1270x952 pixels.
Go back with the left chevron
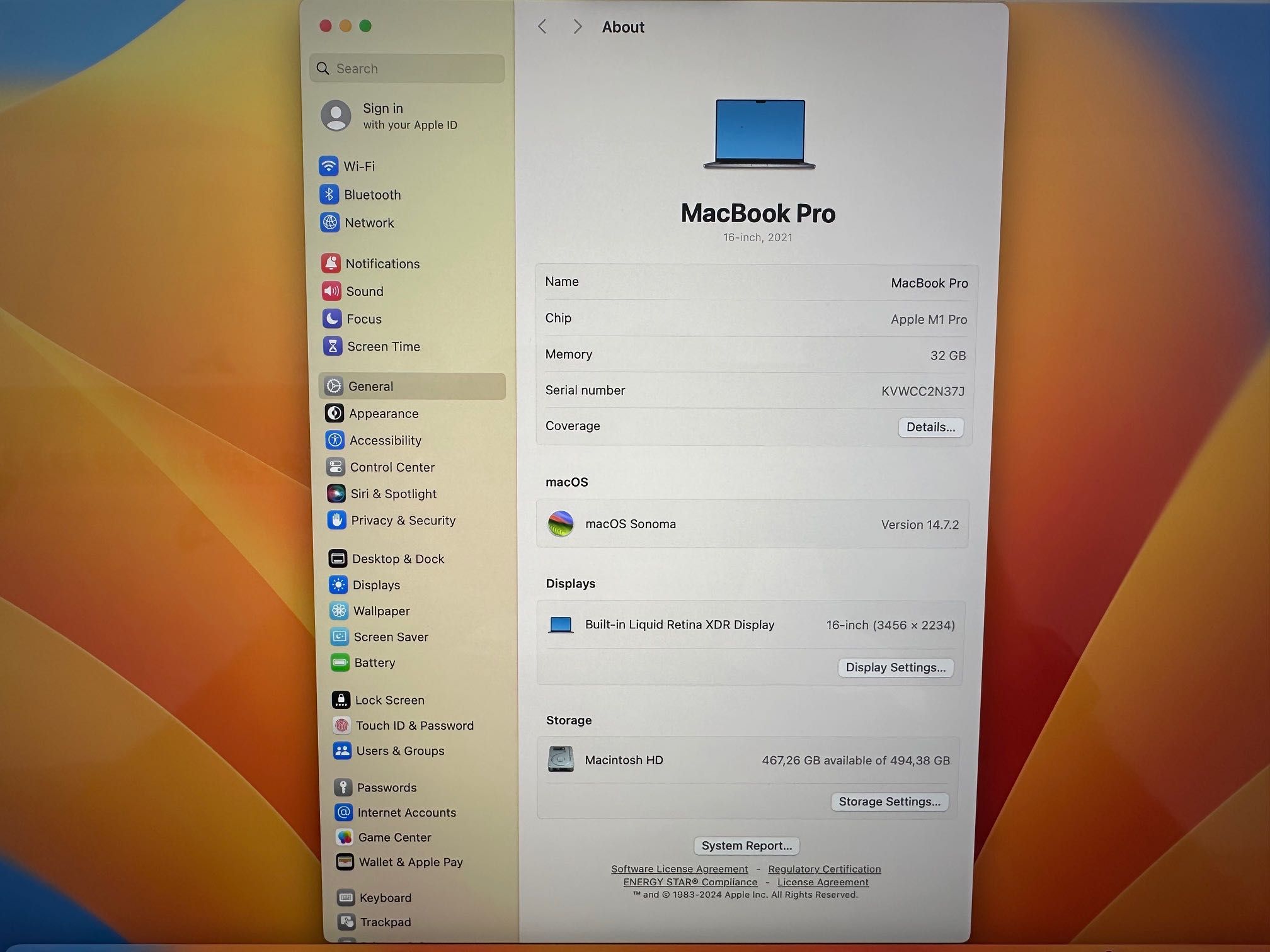[x=542, y=26]
